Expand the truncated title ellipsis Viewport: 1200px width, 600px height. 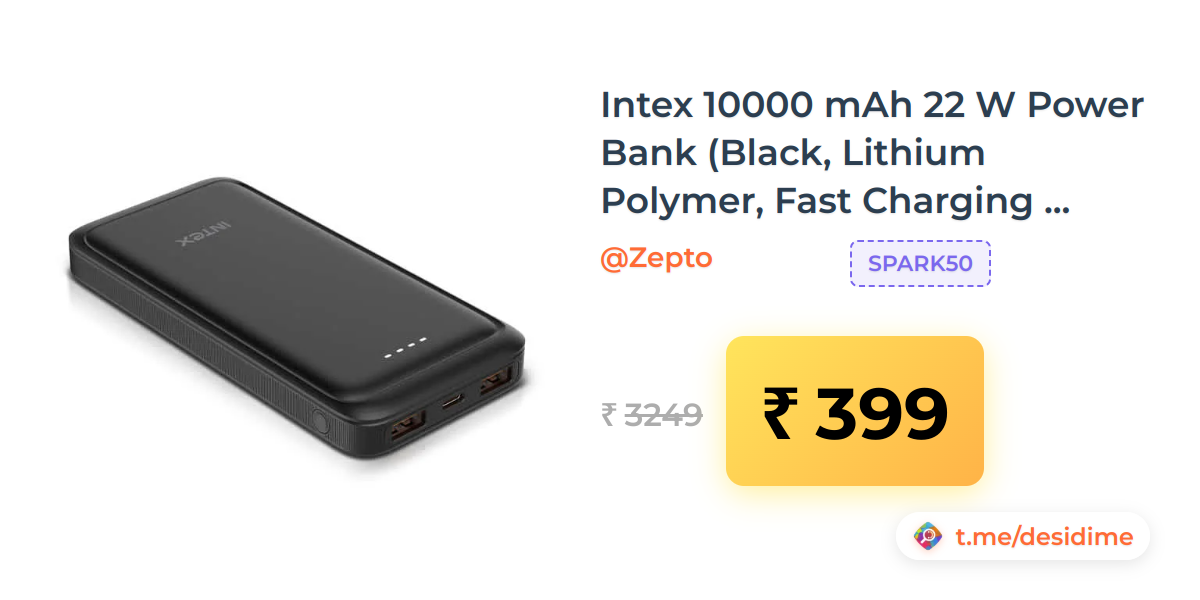[1056, 203]
